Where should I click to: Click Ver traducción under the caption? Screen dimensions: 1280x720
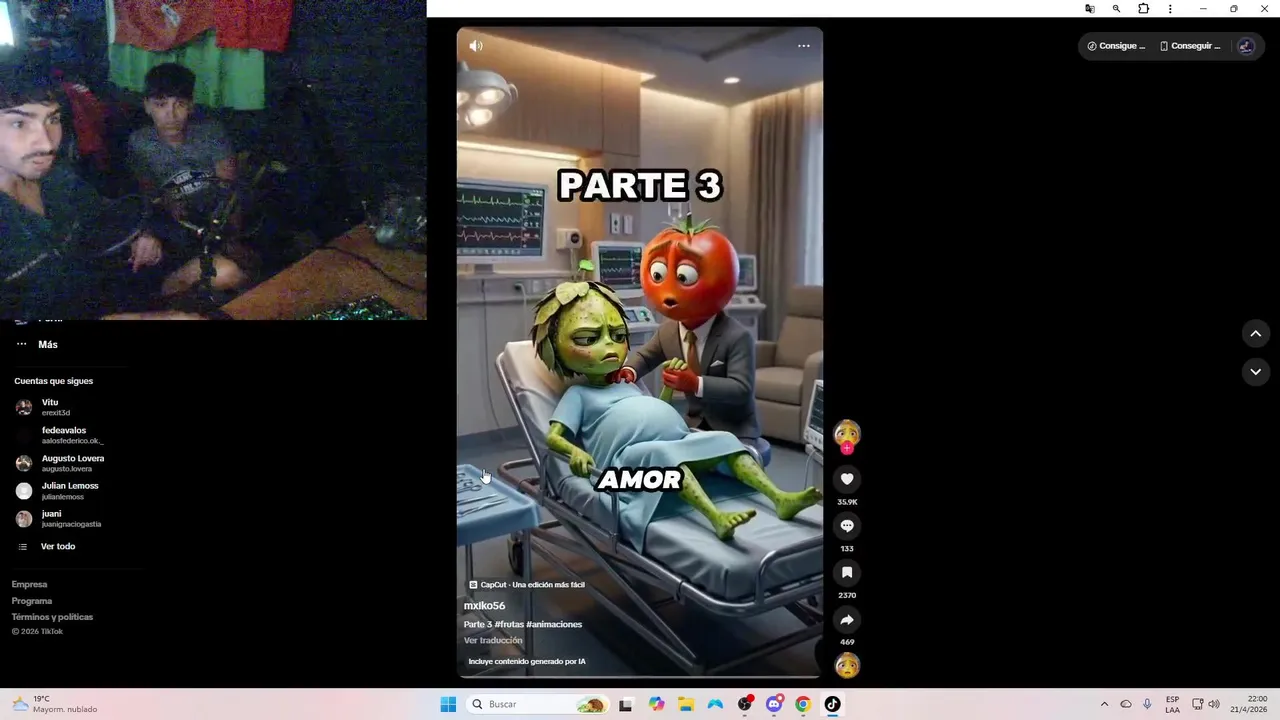[x=493, y=640]
